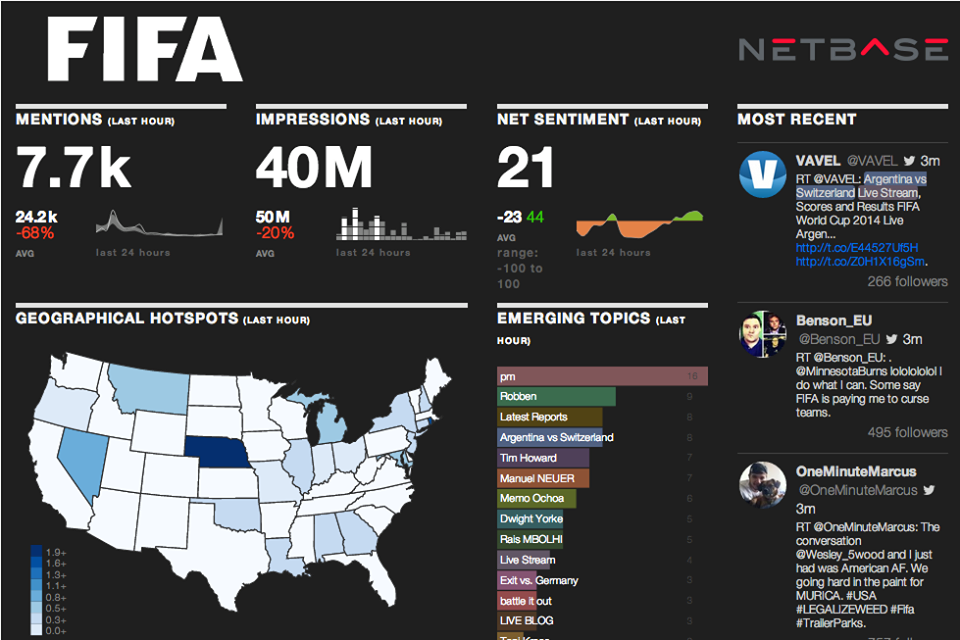Click the NetBase logo
The image size is (960, 640).
842,48
